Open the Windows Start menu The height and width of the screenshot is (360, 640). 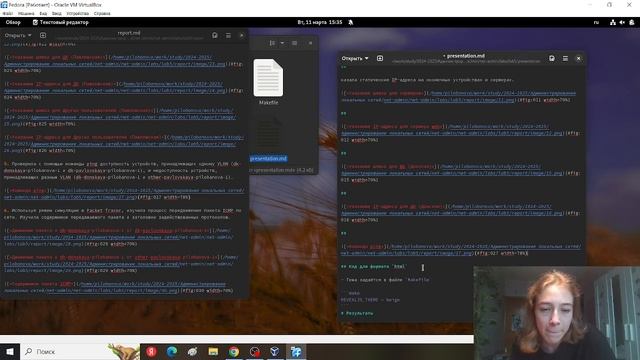pyautogui.click(x=10, y=351)
